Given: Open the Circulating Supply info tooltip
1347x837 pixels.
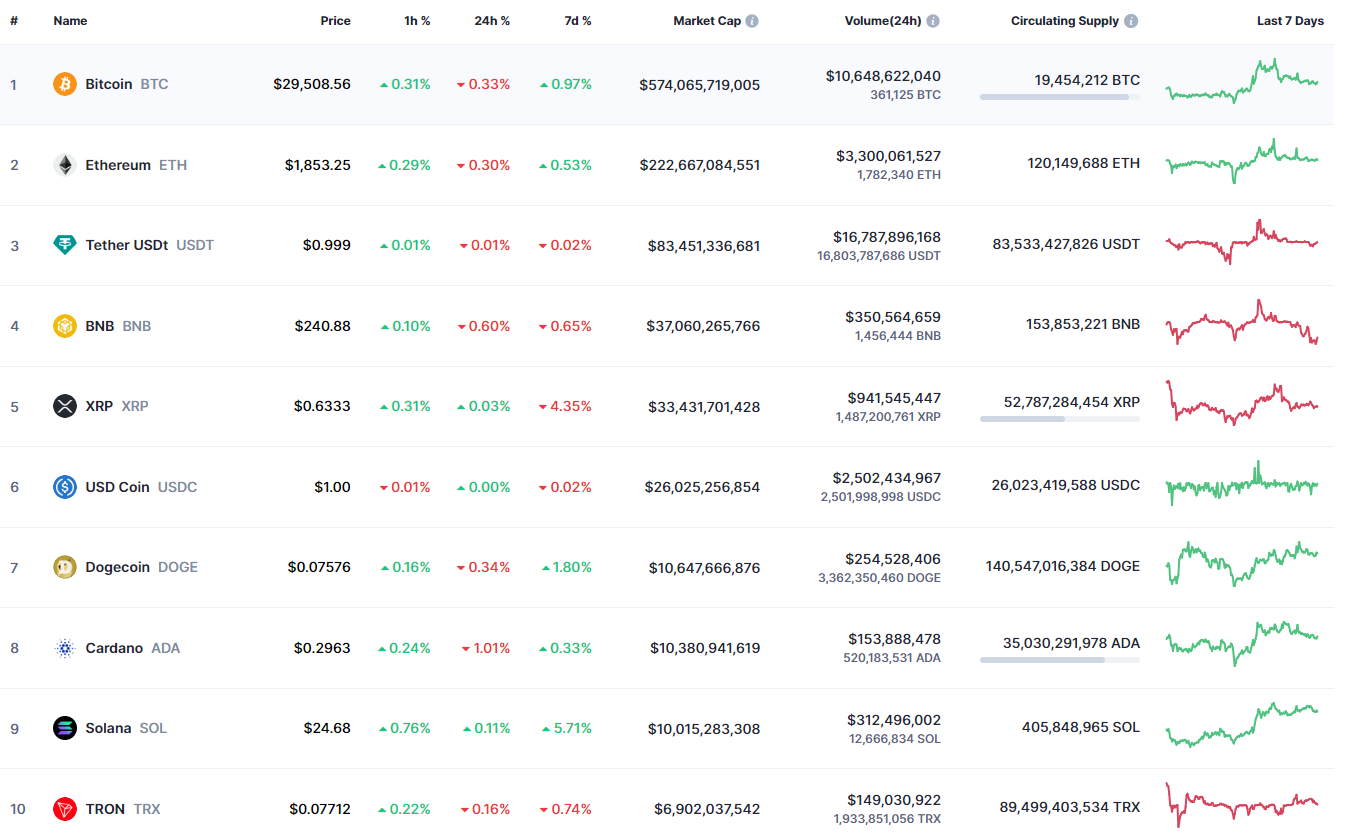Looking at the screenshot, I should click(1131, 20).
